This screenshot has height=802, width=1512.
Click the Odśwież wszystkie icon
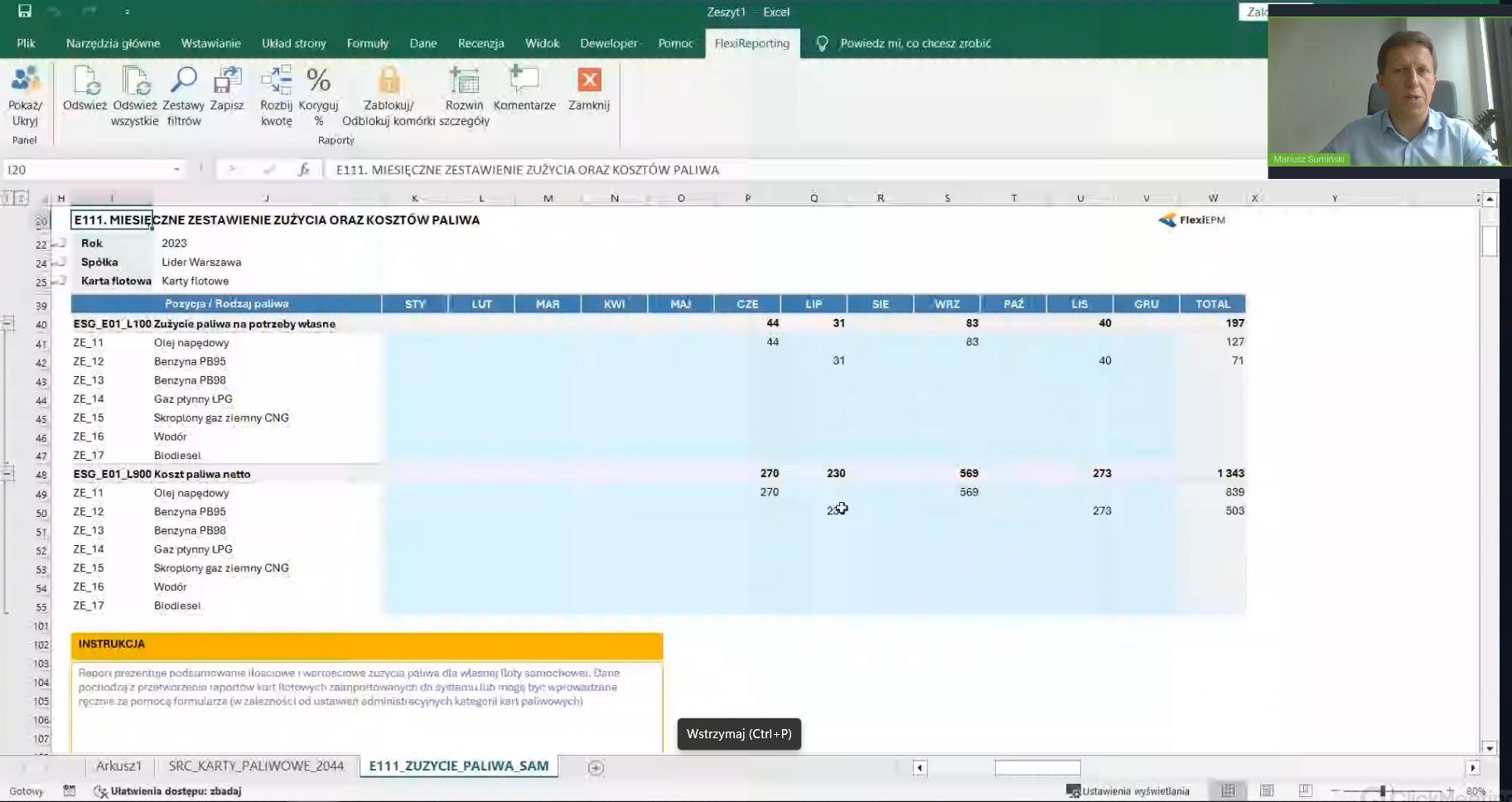[x=134, y=81]
